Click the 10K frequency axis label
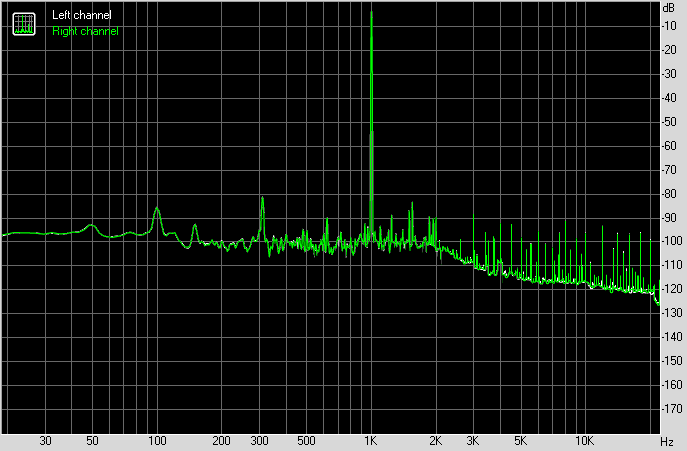The height and width of the screenshot is (451, 687). [584, 440]
